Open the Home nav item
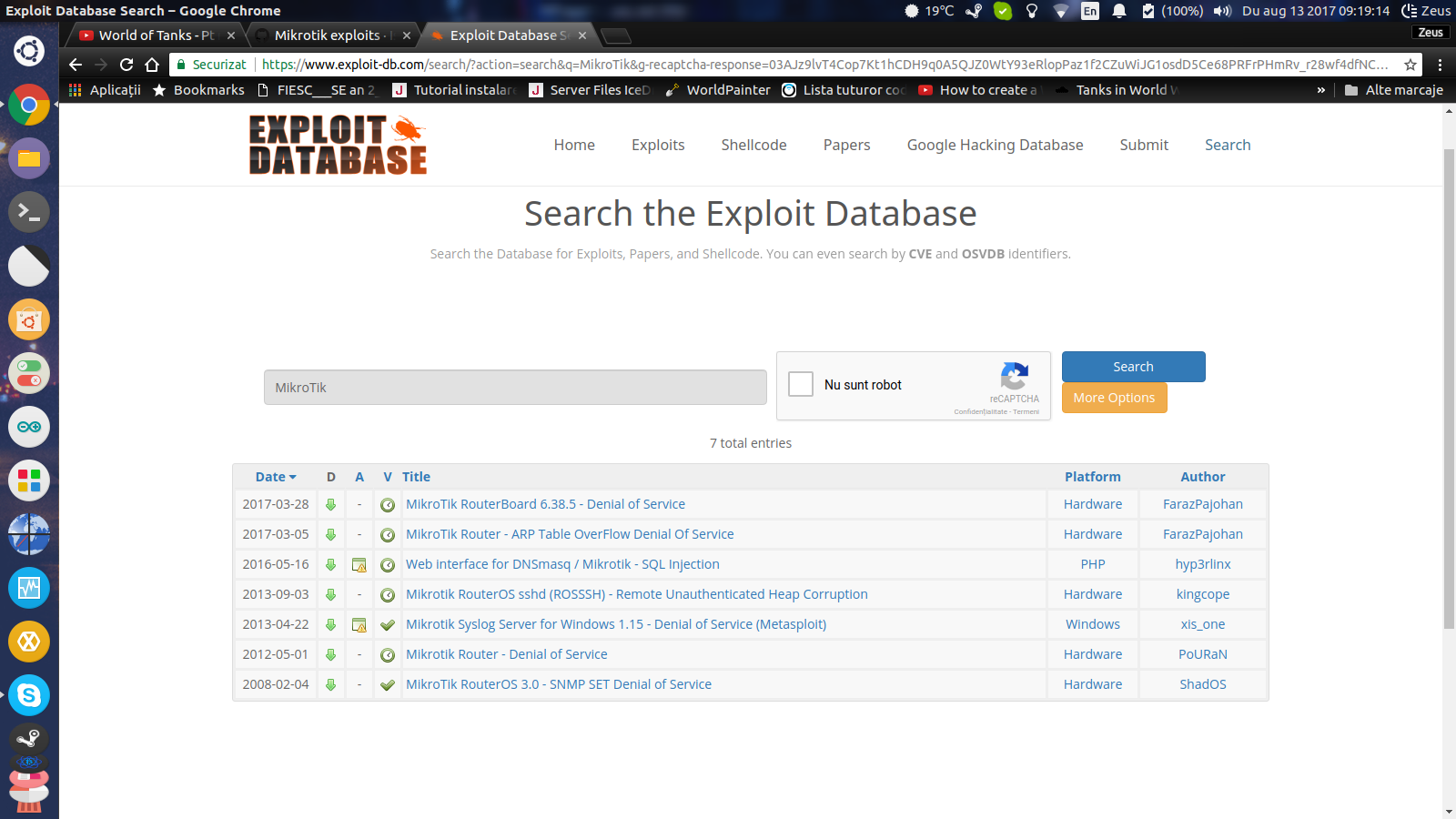Image resolution: width=1456 pixels, height=819 pixels. pos(574,145)
